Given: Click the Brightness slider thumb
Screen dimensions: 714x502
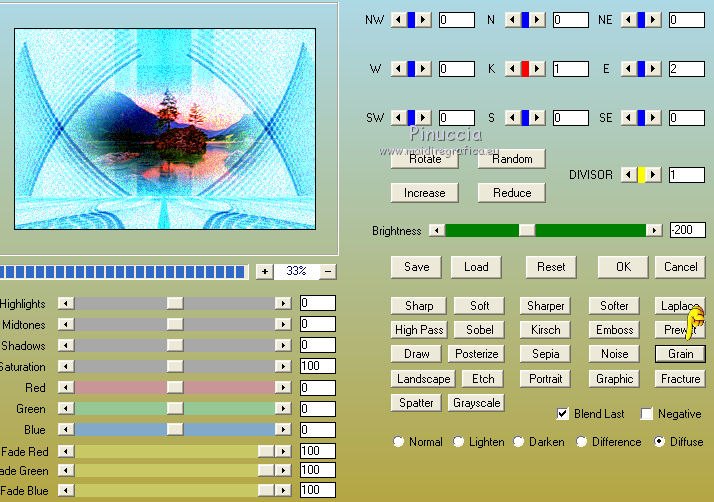Looking at the screenshot, I should click(527, 231).
